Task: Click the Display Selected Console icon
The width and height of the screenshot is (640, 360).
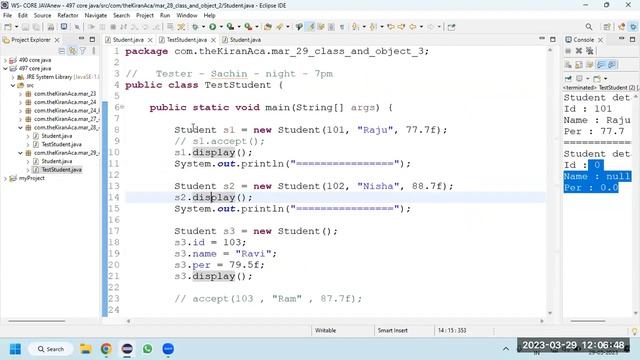Action: tap(580, 78)
